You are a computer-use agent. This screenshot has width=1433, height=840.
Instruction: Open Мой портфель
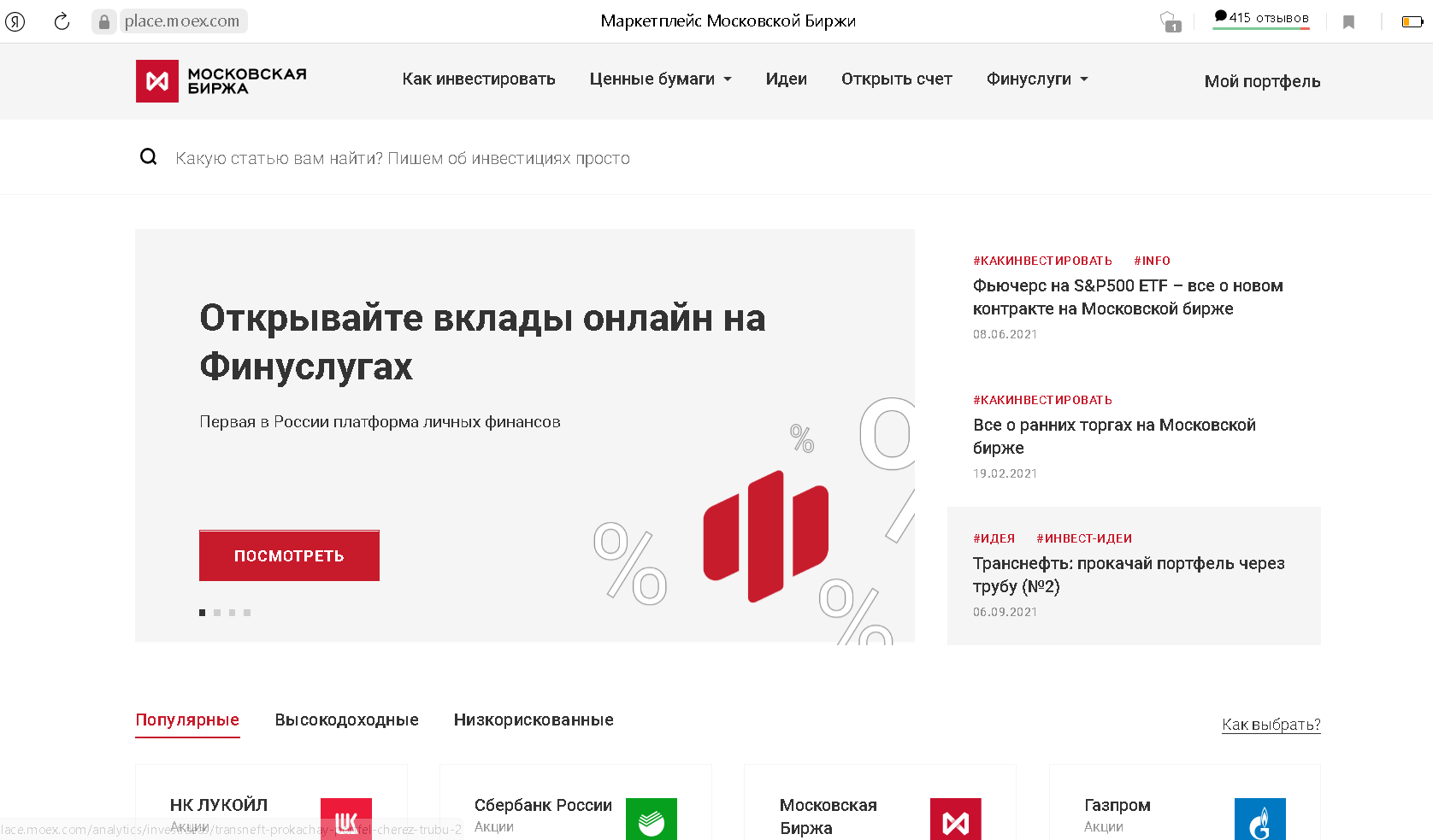(1263, 81)
